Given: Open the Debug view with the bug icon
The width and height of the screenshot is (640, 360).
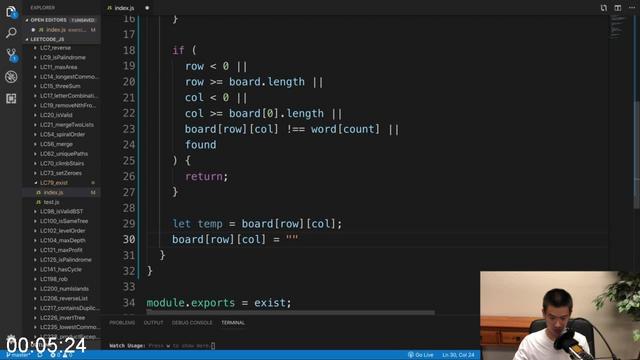Looking at the screenshot, I should [11, 77].
